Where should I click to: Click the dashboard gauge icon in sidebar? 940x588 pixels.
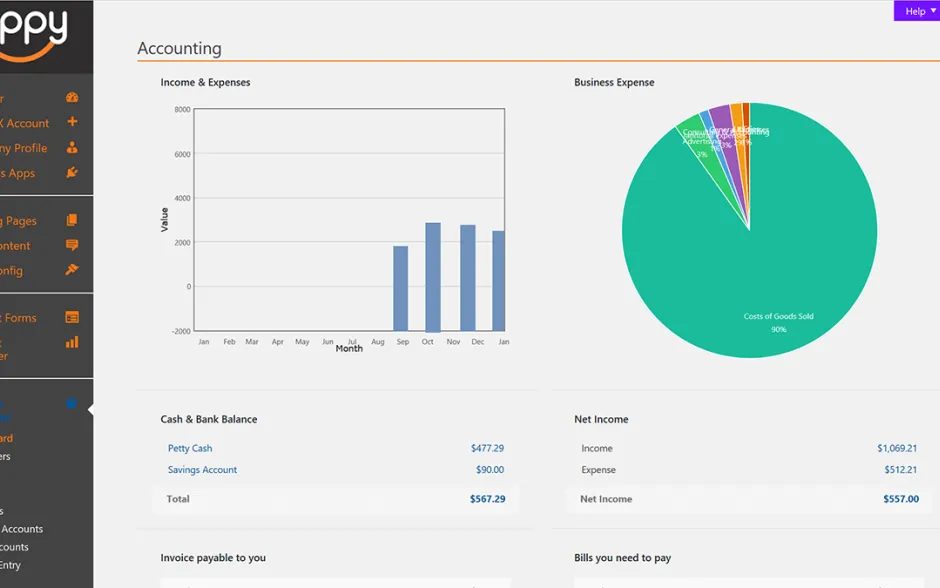click(x=71, y=98)
